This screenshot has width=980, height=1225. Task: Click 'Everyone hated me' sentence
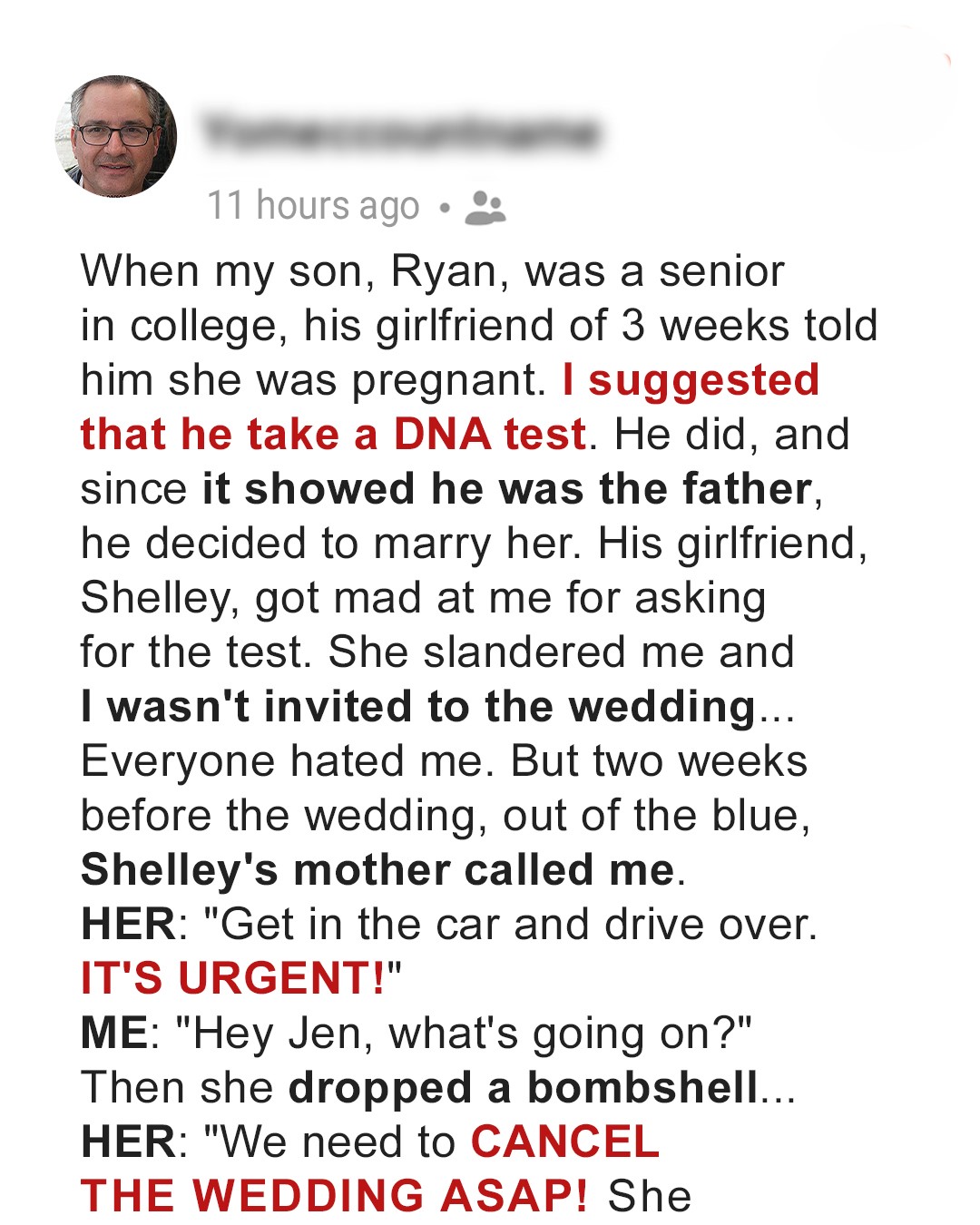(287, 761)
